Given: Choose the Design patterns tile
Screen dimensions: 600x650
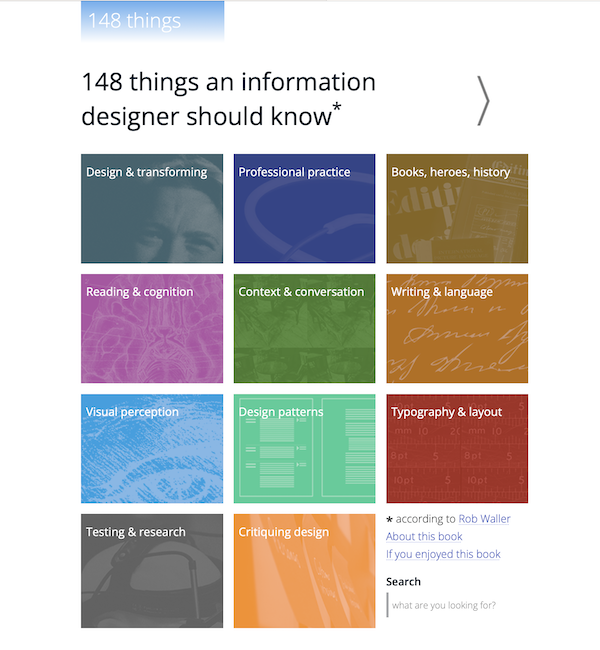Looking at the screenshot, I should click(x=304, y=449).
